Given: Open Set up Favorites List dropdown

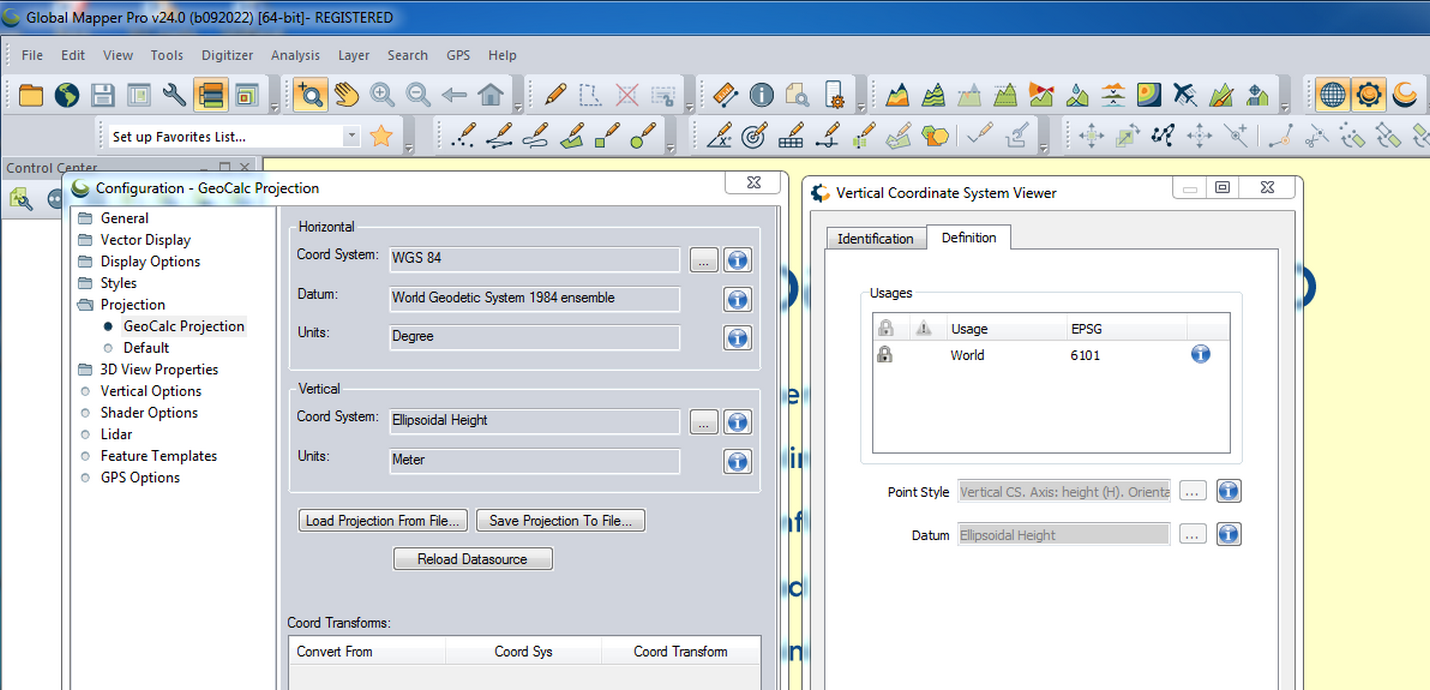Looking at the screenshot, I should coord(351,136).
